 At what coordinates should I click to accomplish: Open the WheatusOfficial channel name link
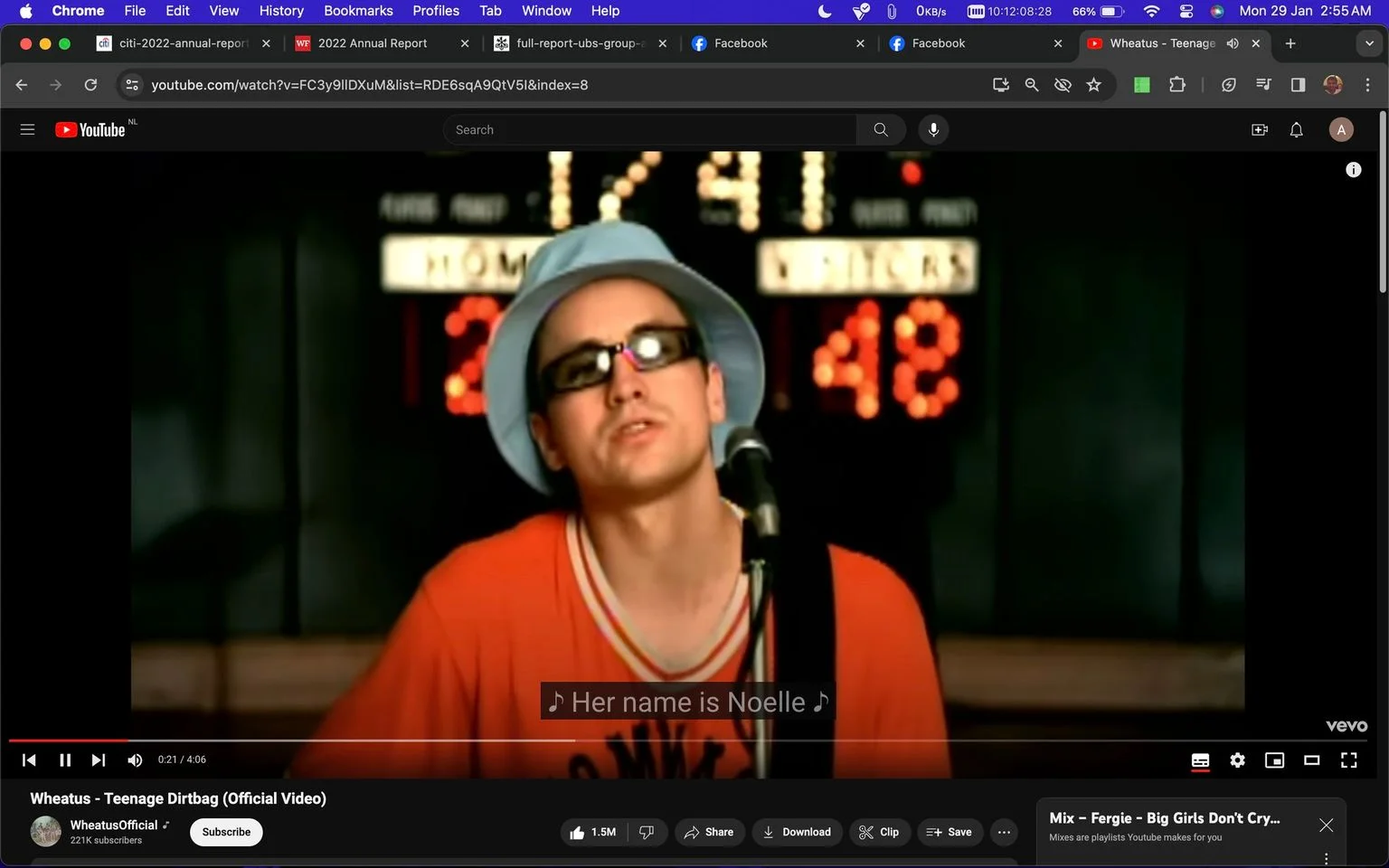pyautogui.click(x=114, y=825)
